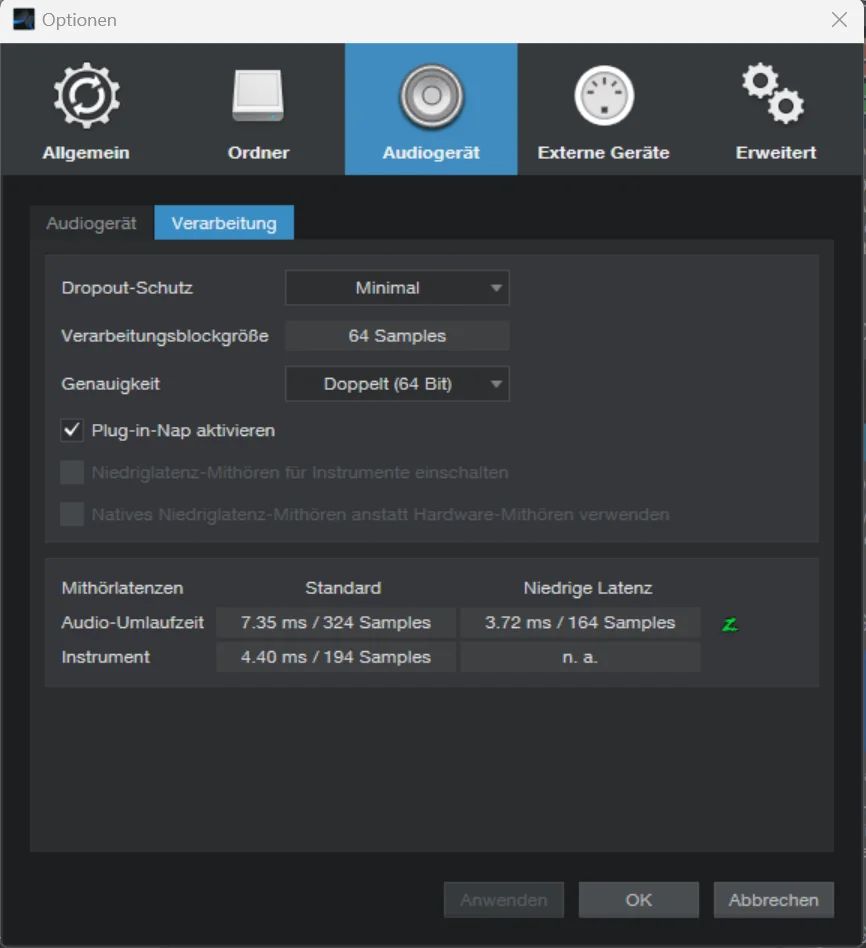Click the Instrument row label
Viewport: 866px width, 948px height.
coord(105,657)
